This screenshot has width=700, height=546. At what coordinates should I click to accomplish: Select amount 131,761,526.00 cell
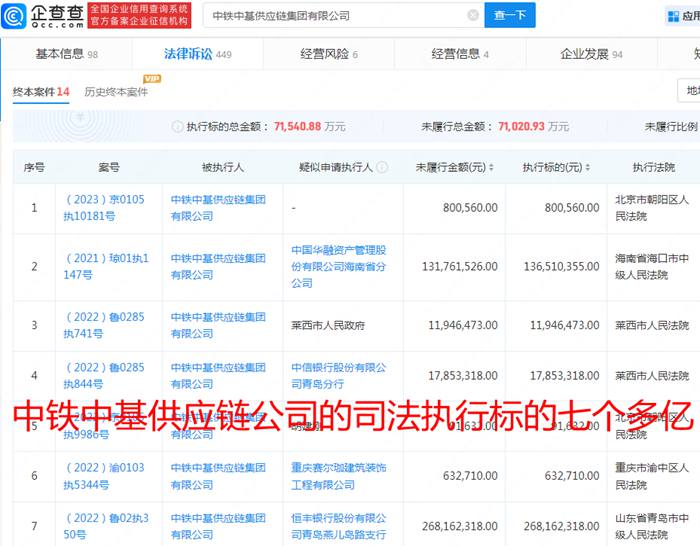pos(460,267)
